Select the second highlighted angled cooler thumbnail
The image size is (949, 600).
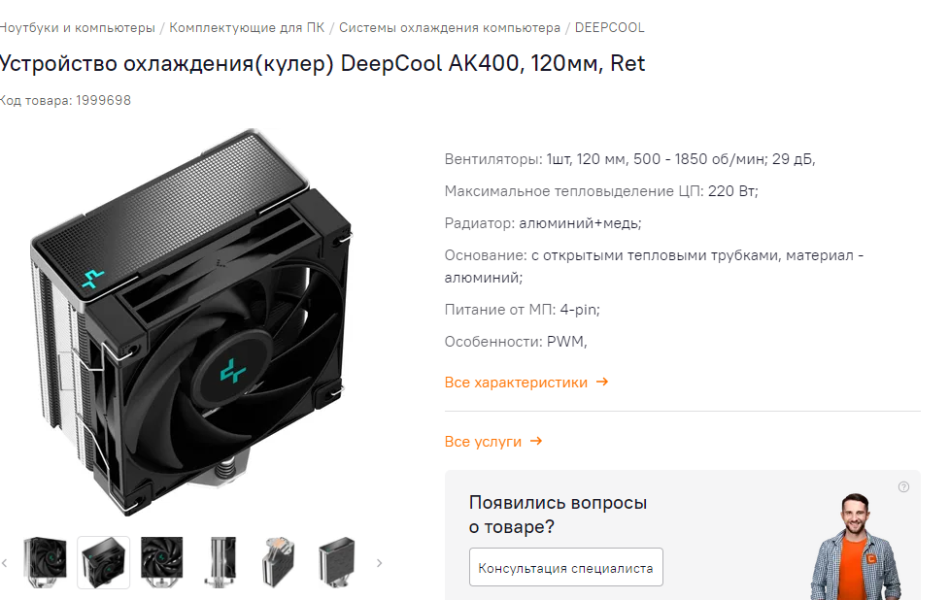[103, 562]
